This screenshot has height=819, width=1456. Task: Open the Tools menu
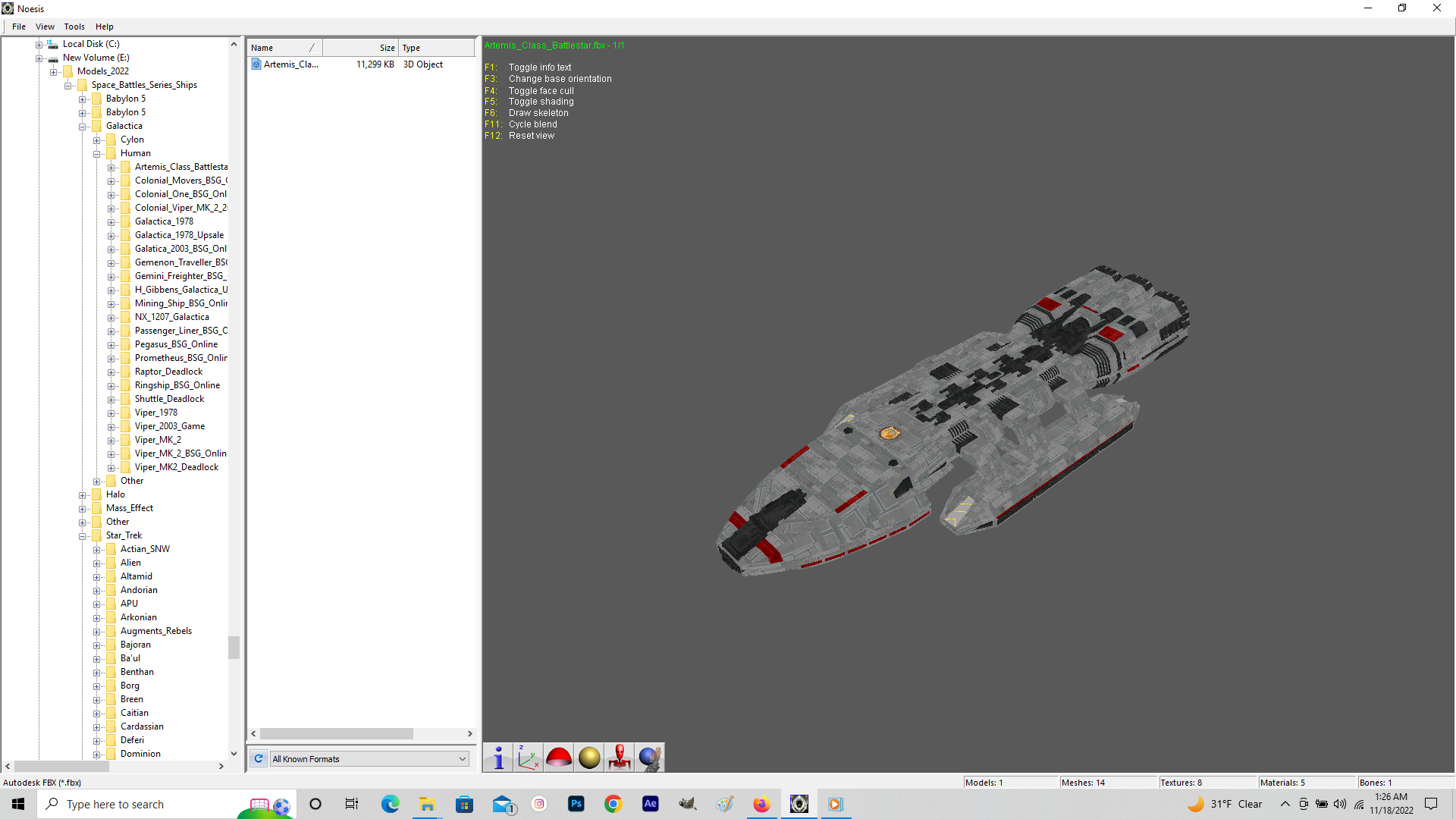pyautogui.click(x=74, y=27)
